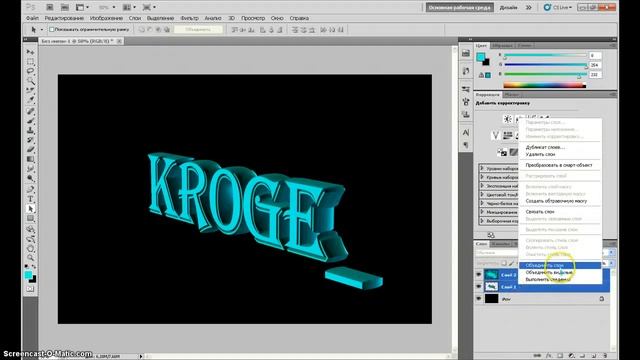
Task: Switch to the Цвет panel tab
Action: (481, 45)
